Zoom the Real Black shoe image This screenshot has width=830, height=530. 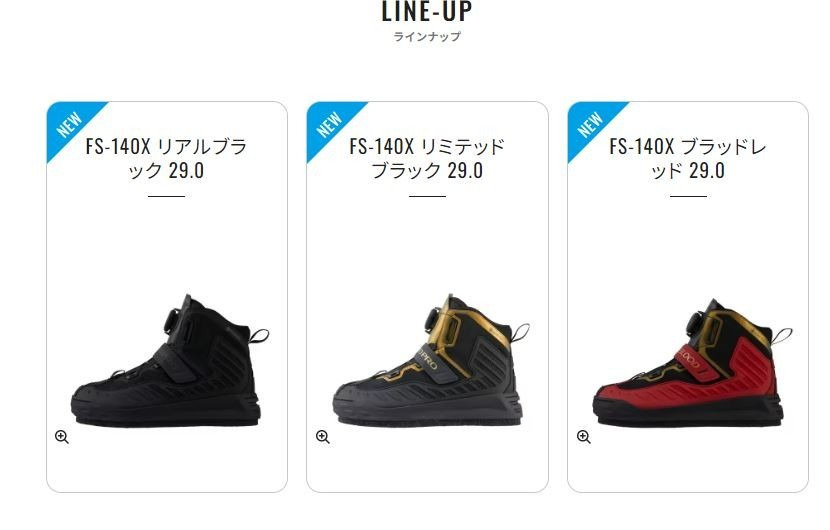click(62, 437)
